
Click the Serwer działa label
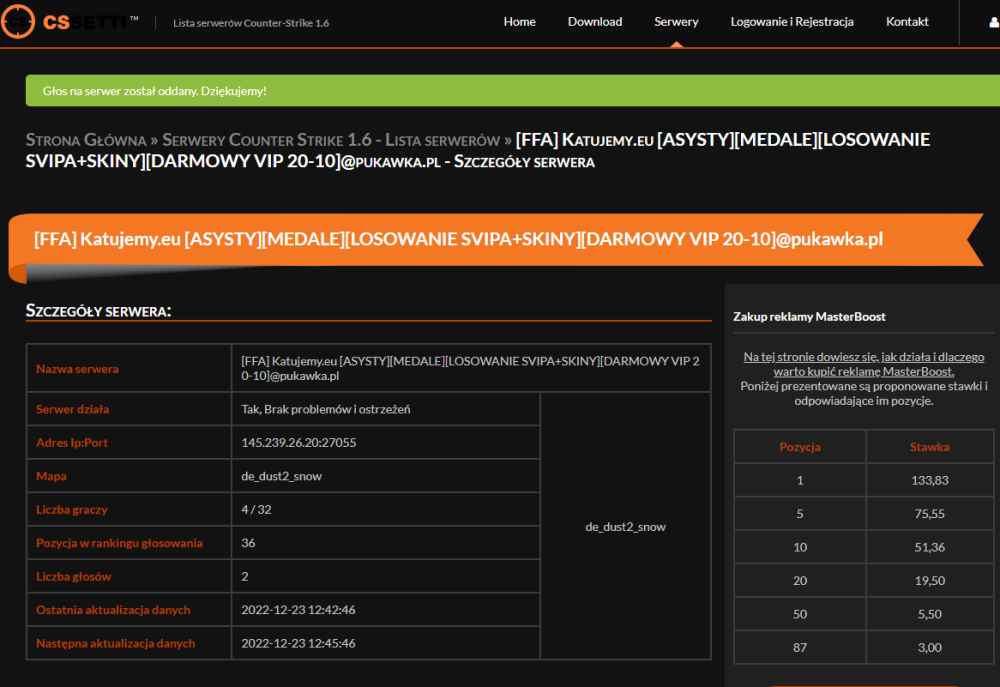tap(72, 410)
